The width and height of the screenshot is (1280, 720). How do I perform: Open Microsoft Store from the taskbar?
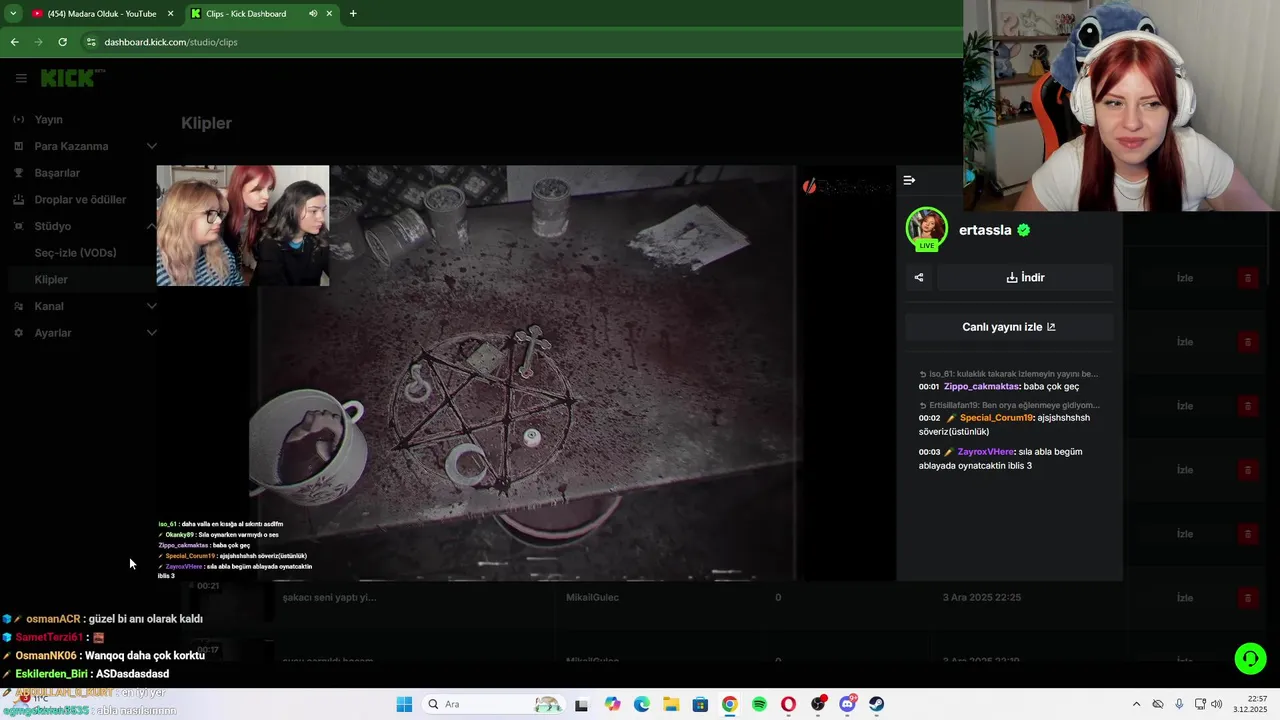pyautogui.click(x=700, y=704)
